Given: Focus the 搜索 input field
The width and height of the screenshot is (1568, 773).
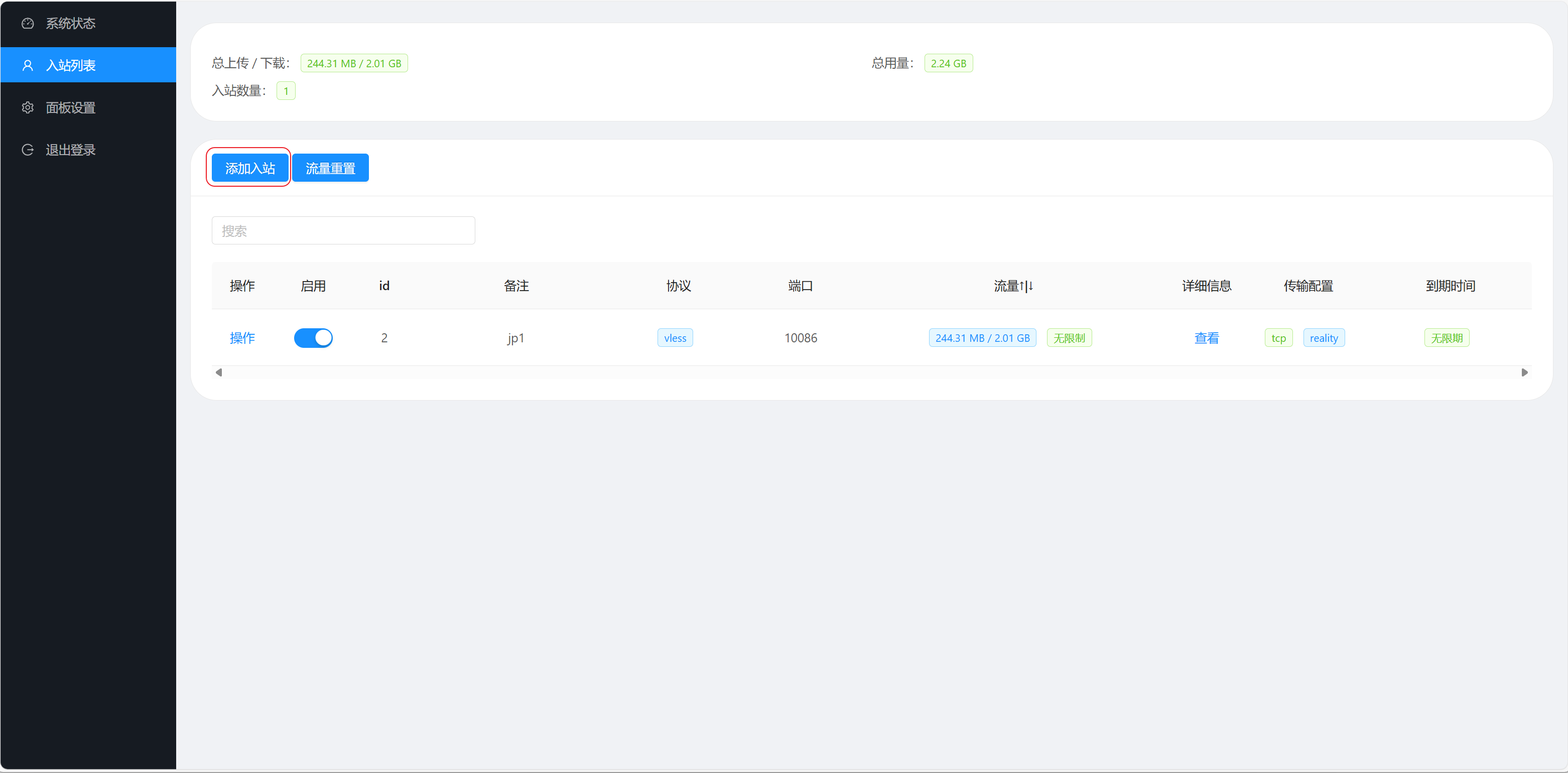Looking at the screenshot, I should pos(343,231).
